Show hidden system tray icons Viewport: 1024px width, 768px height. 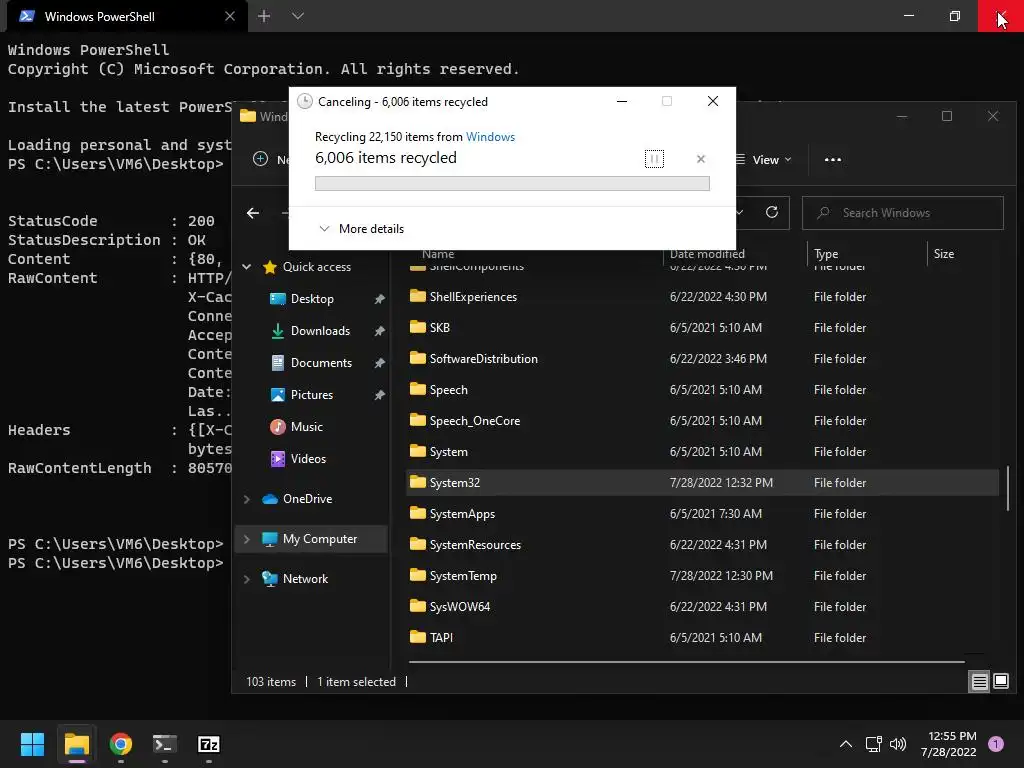pyautogui.click(x=846, y=744)
